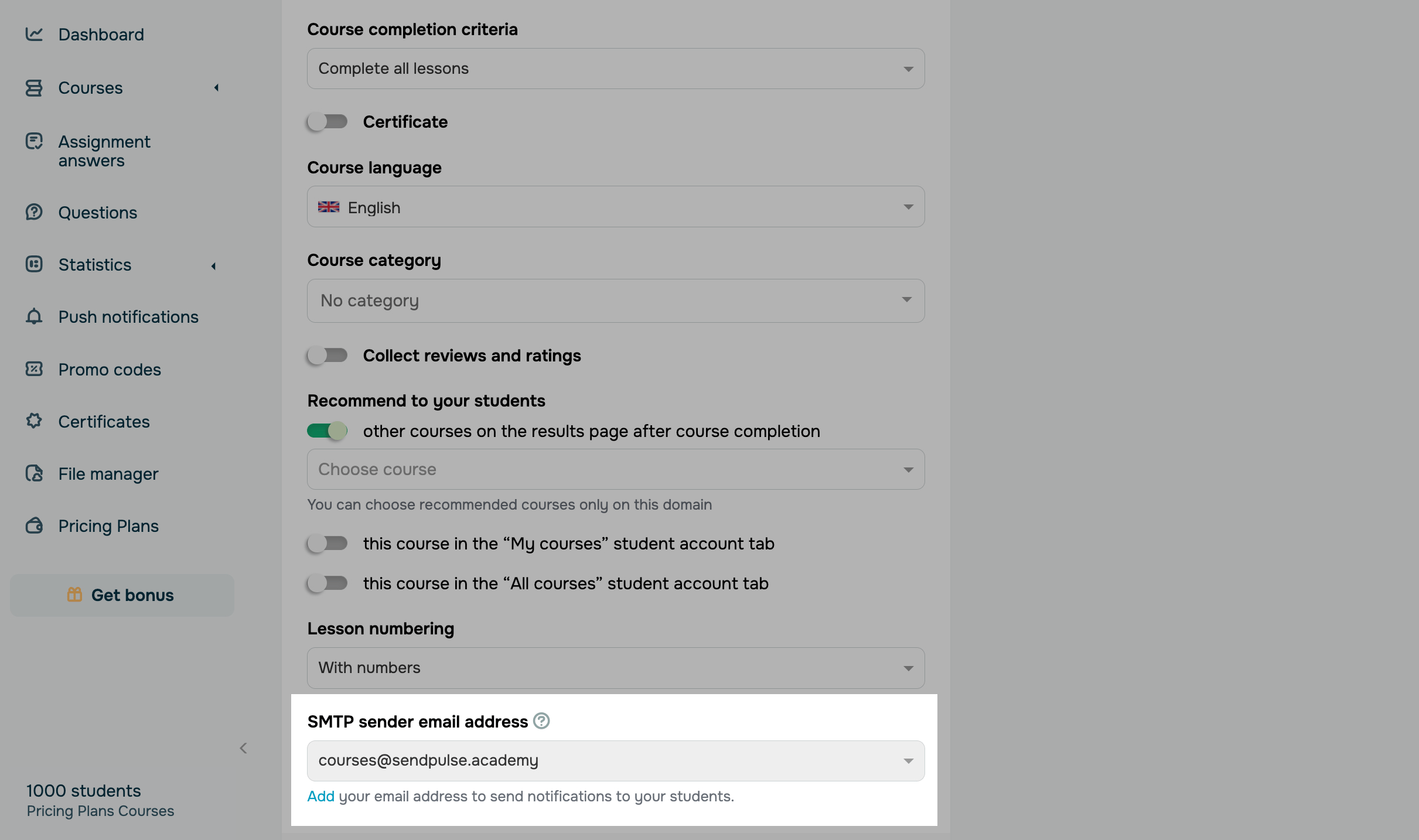Click the SMTP sender help question icon
This screenshot has width=1419, height=840.
(541, 721)
